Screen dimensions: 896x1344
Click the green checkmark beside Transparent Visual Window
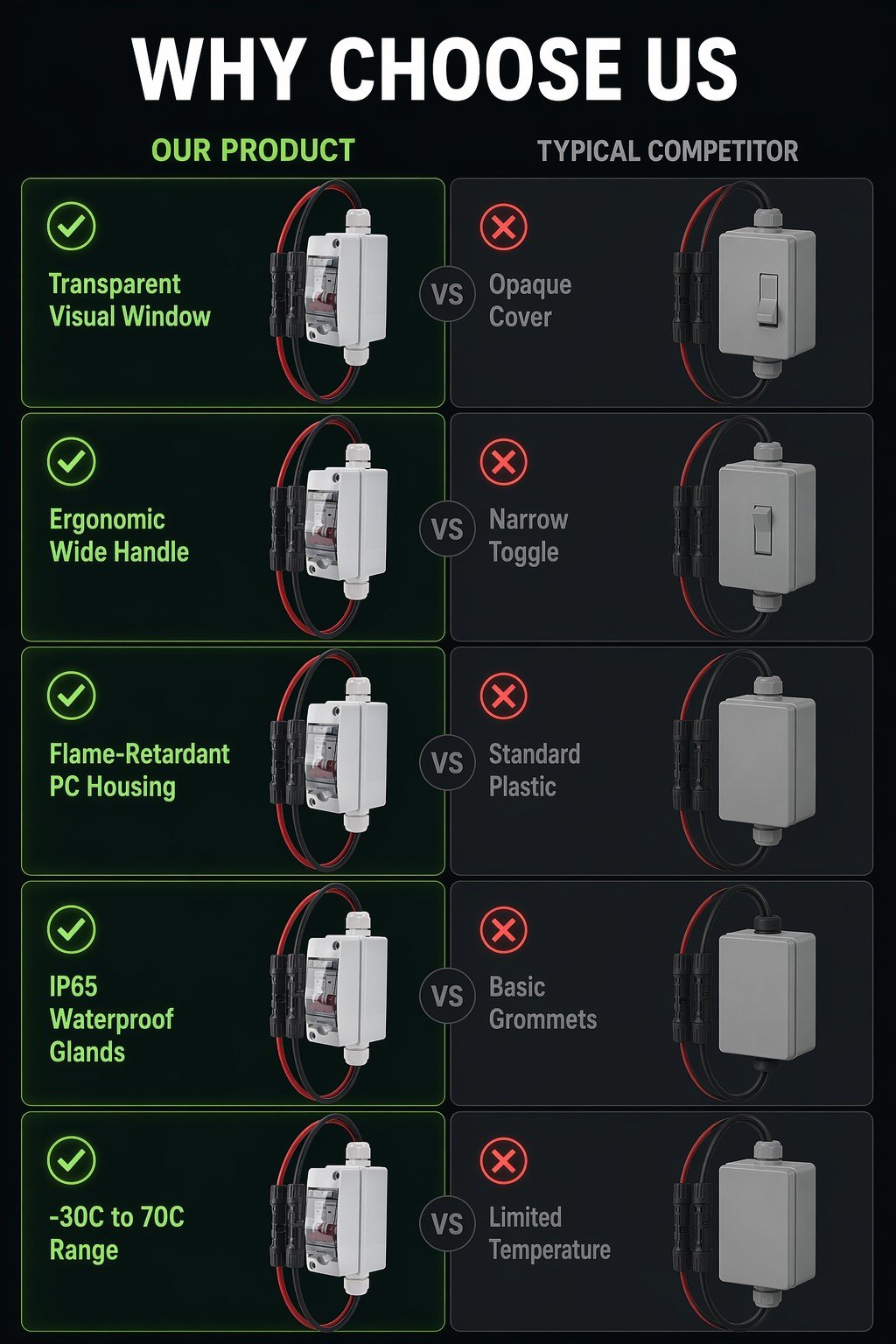tap(71, 227)
